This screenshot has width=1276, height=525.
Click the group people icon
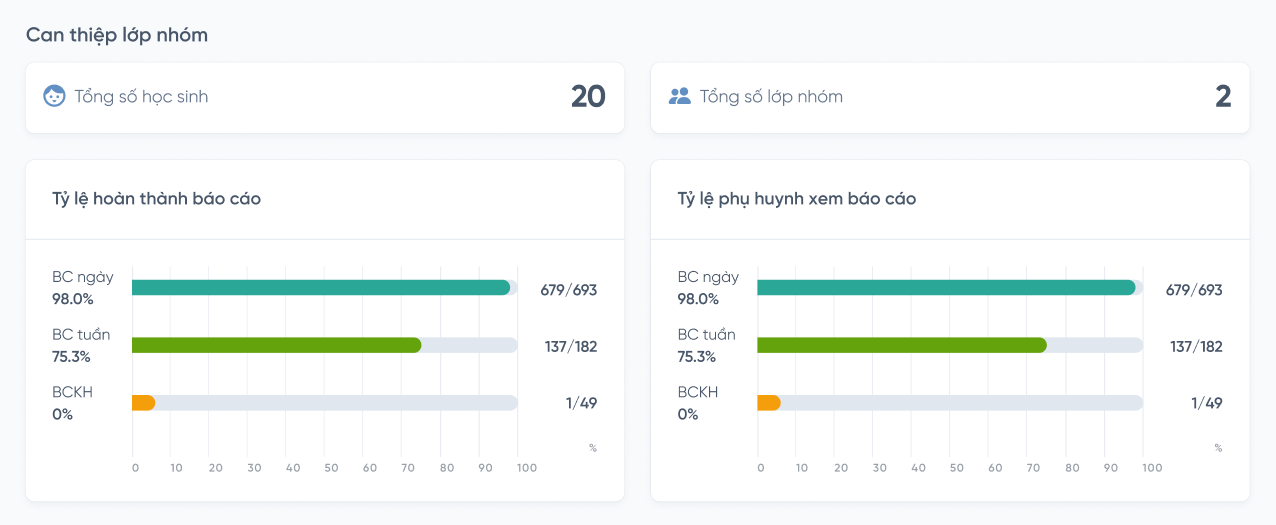click(680, 96)
